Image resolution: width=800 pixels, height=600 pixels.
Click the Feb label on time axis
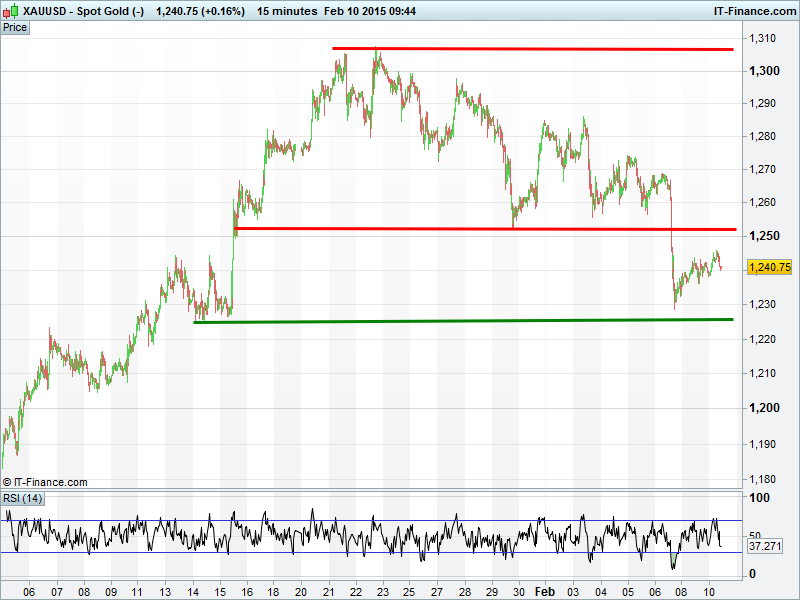point(544,591)
